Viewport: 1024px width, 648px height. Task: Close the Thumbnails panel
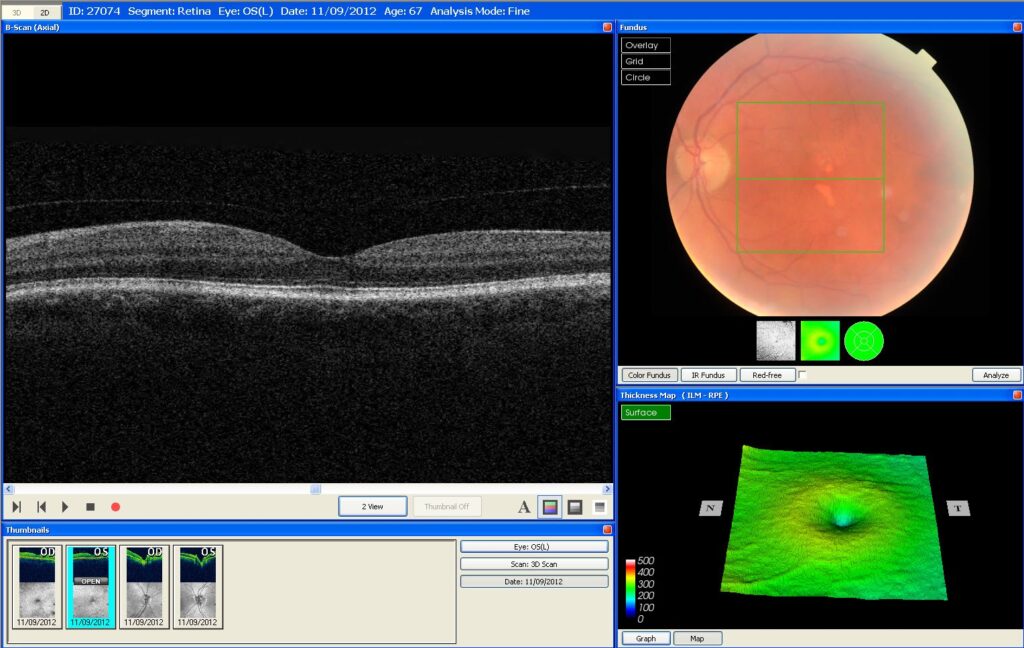(x=607, y=530)
